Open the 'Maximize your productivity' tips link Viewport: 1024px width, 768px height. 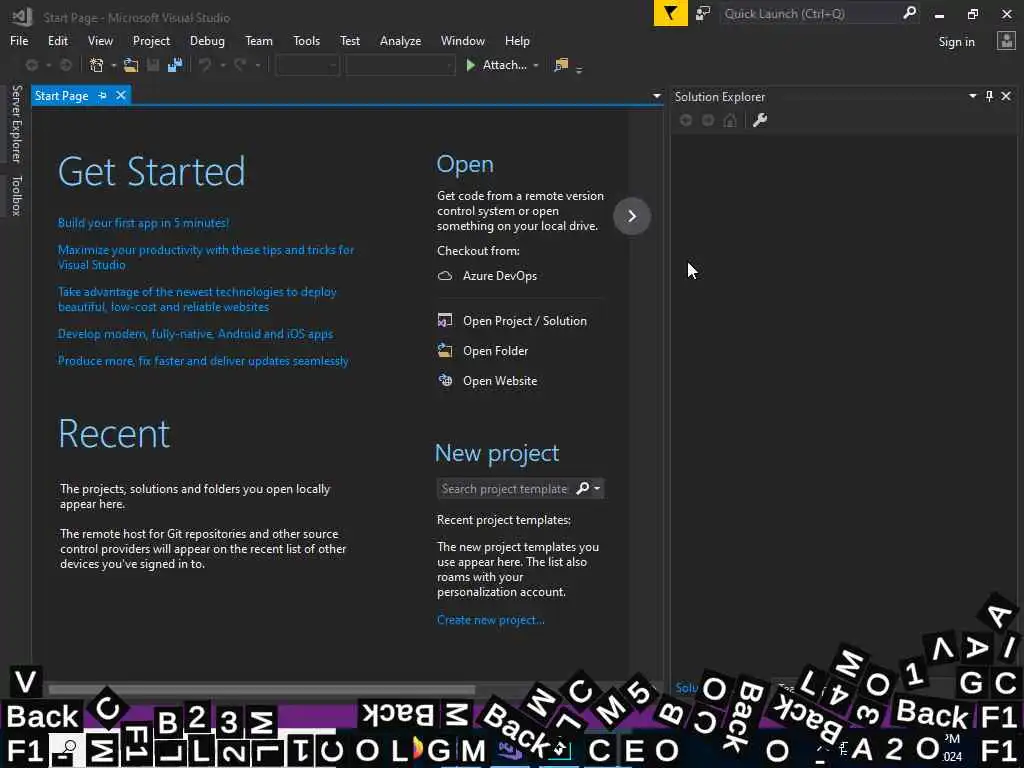point(206,257)
